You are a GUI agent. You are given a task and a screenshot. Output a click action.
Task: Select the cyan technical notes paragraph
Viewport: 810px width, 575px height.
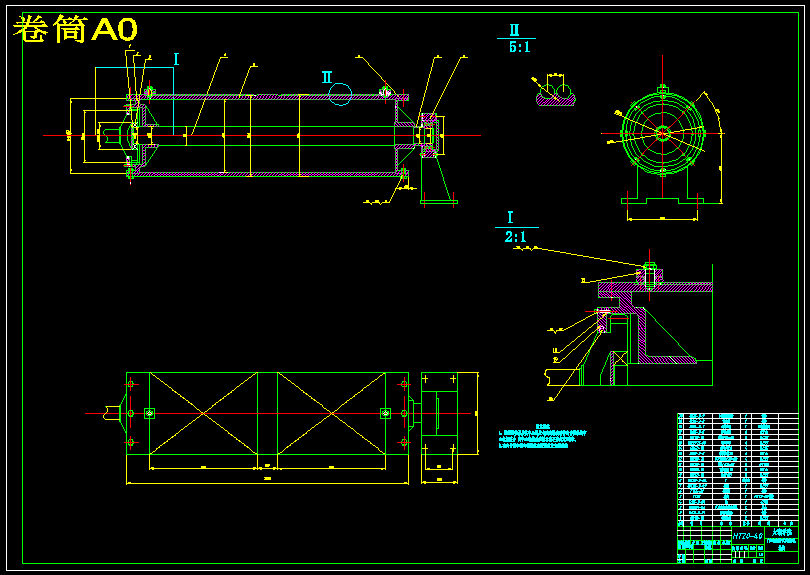[542, 436]
